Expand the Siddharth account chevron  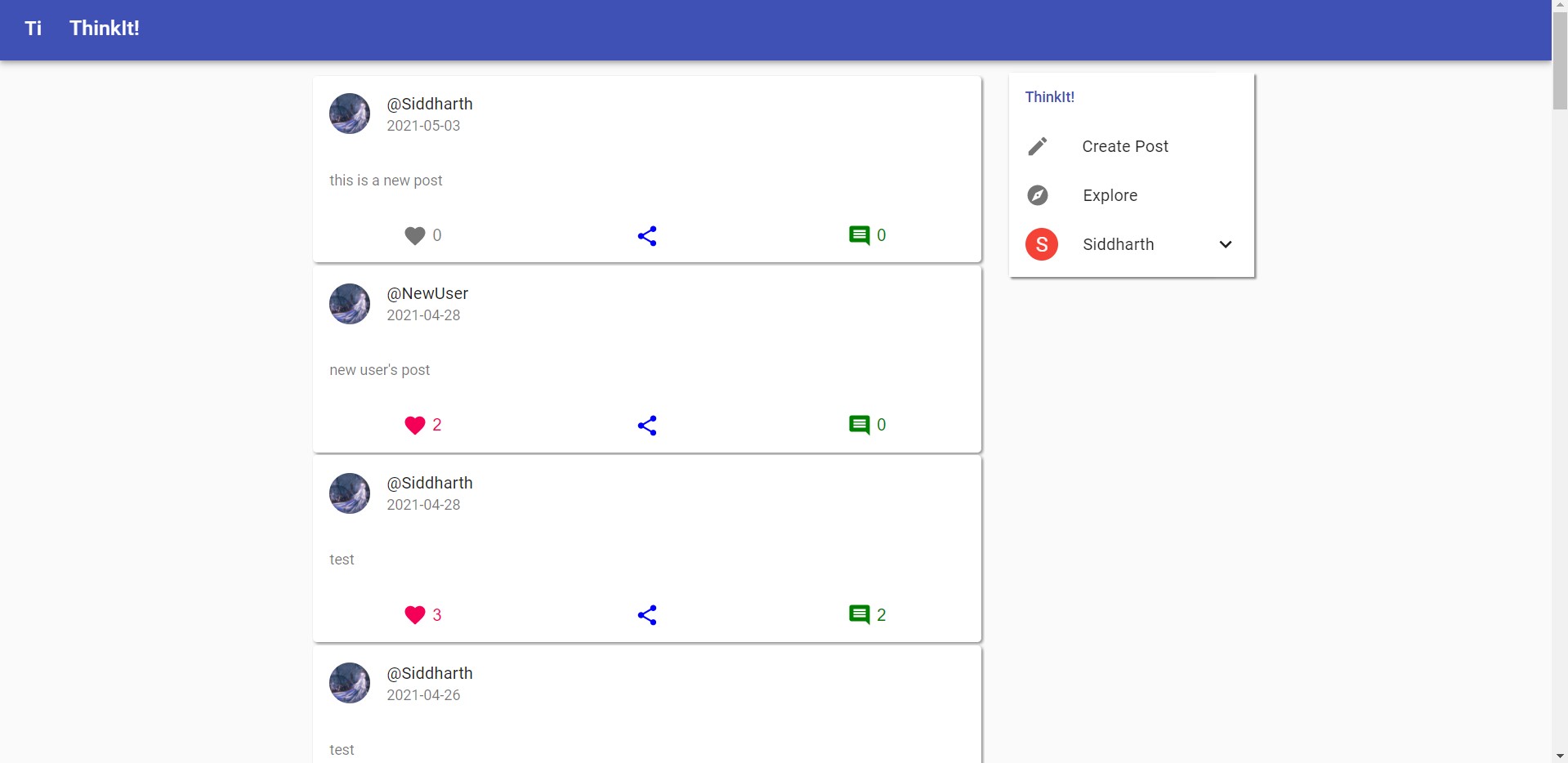[x=1226, y=244]
